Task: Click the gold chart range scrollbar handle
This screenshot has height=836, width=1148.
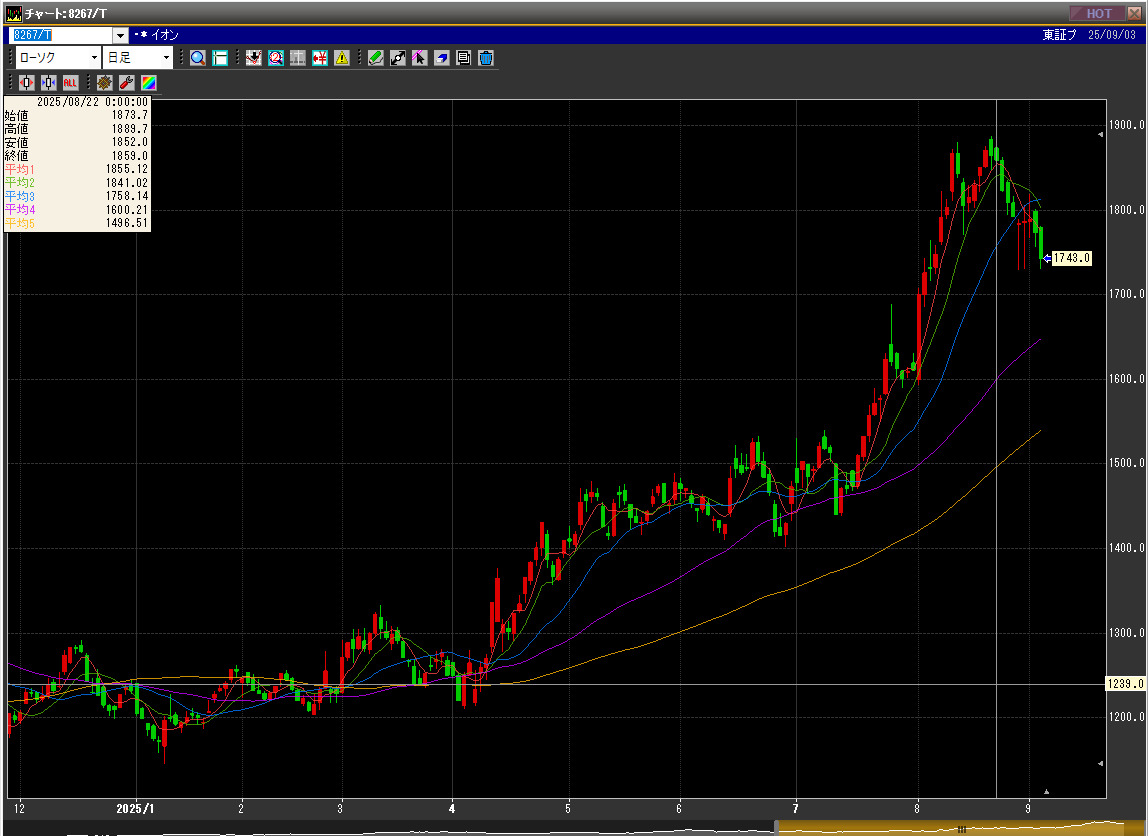Action: pos(960,828)
